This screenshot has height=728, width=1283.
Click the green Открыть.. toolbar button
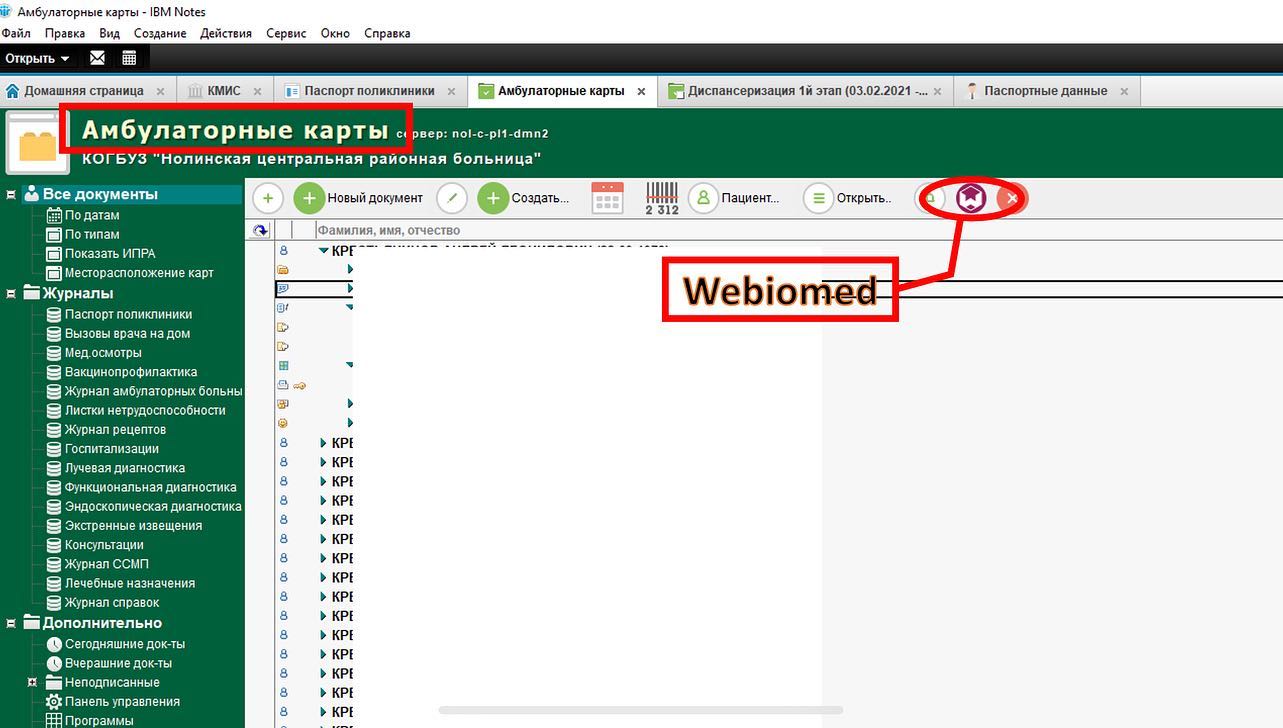(849, 198)
